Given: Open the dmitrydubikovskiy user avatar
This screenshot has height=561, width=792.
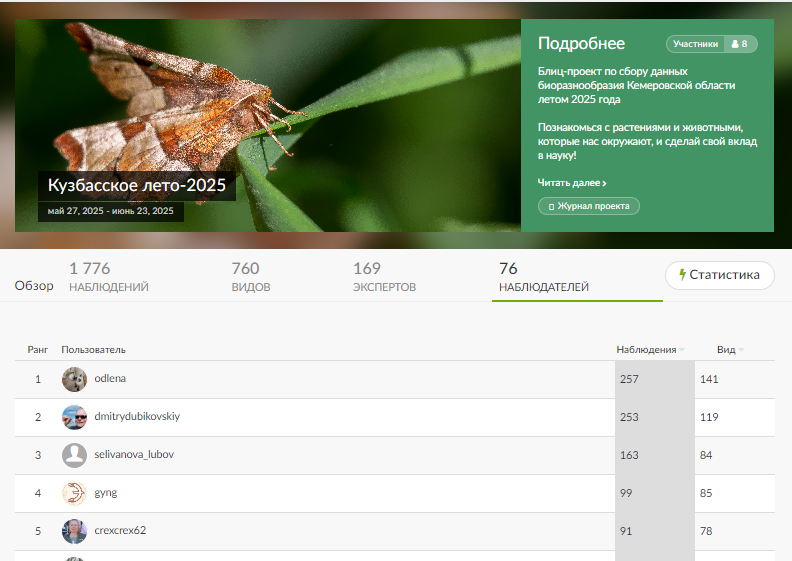Looking at the screenshot, I should (74, 417).
